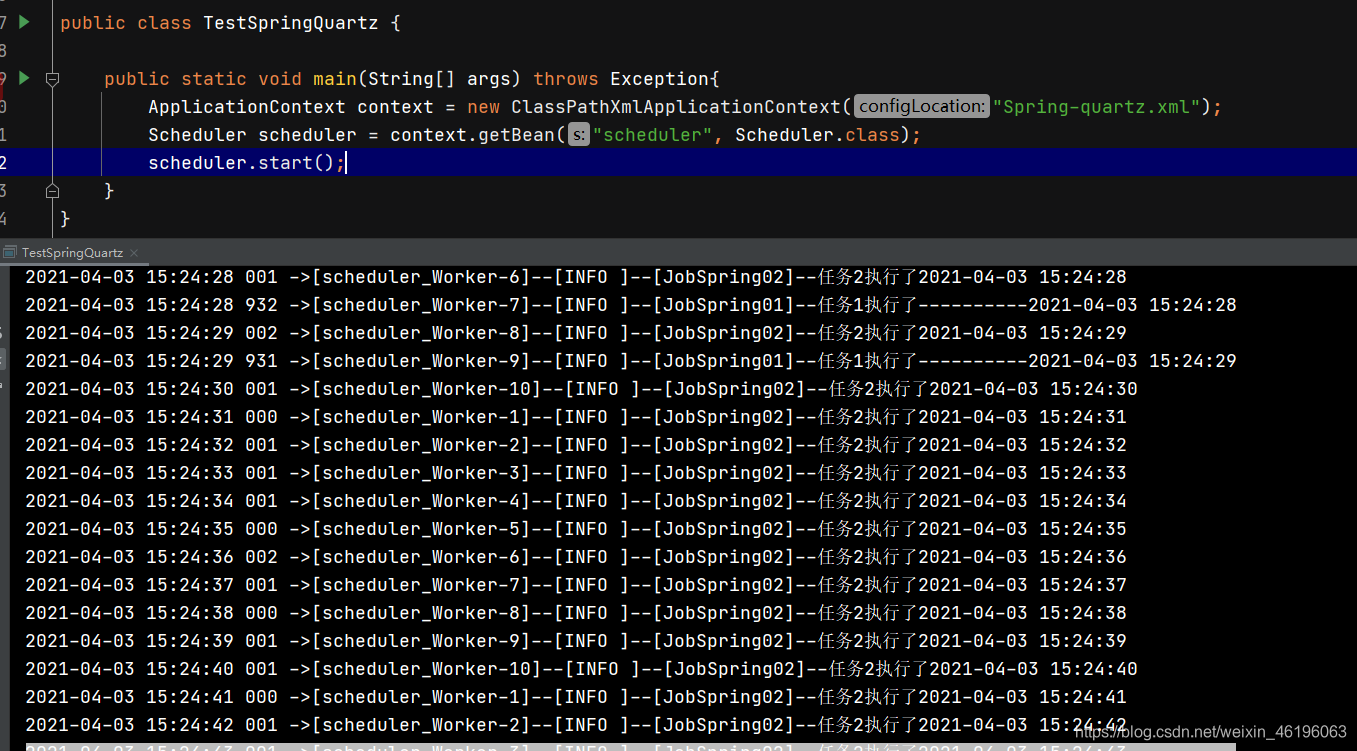
Task: Click the icon on the TestSpringQuartz tab
Action: coord(10,253)
